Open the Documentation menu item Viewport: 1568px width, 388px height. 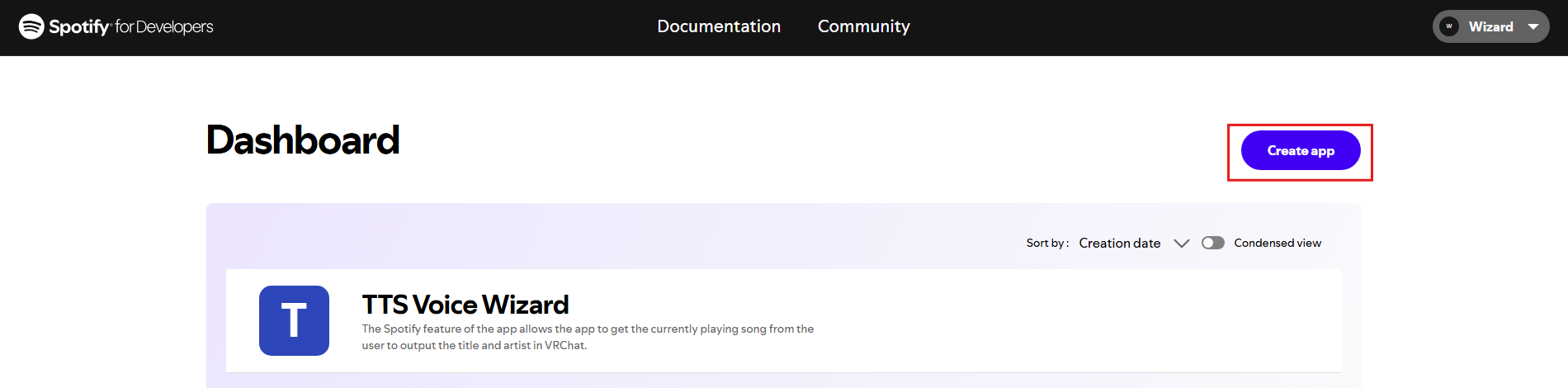(x=719, y=26)
